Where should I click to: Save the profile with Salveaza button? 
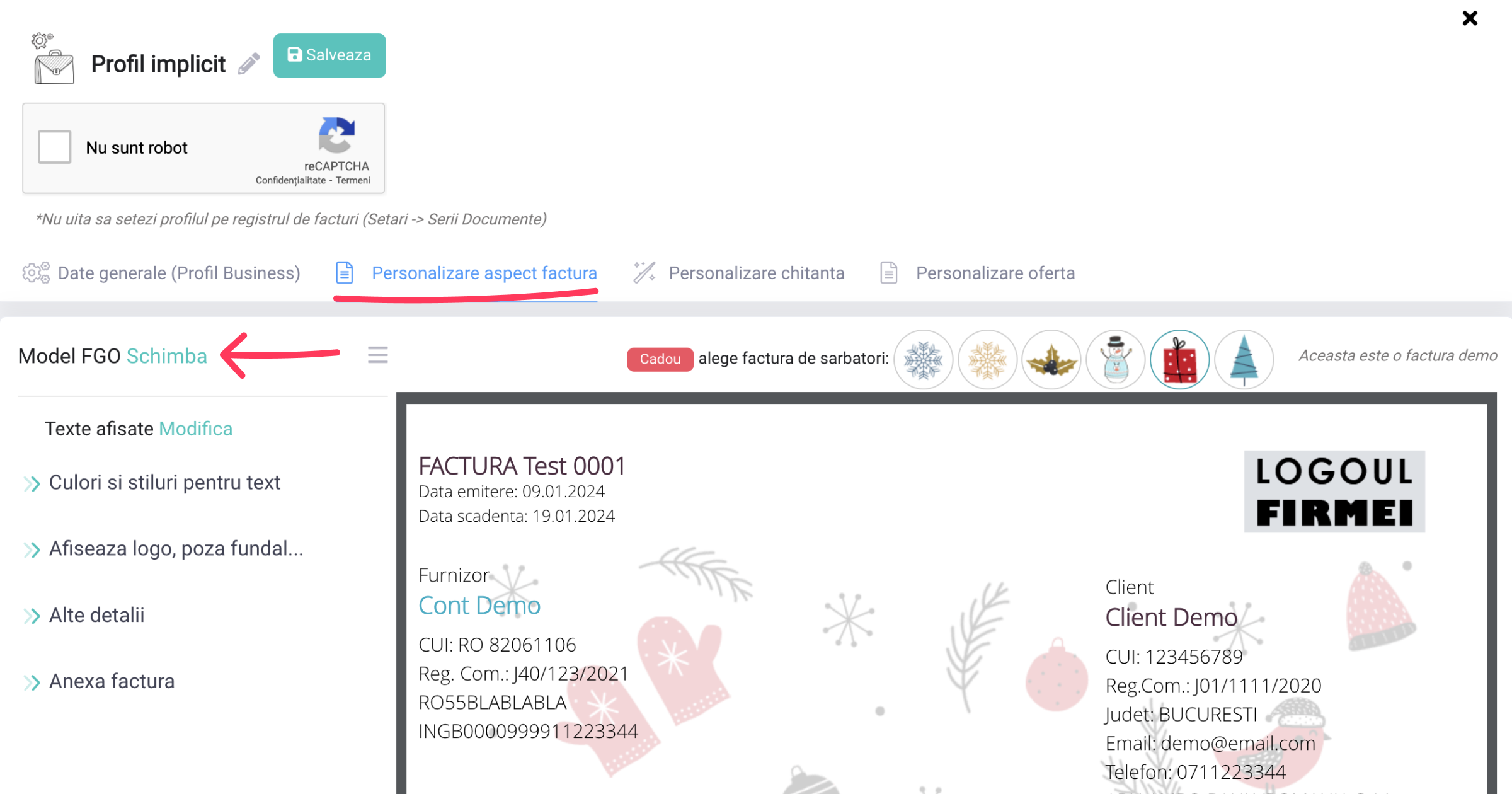coord(329,55)
